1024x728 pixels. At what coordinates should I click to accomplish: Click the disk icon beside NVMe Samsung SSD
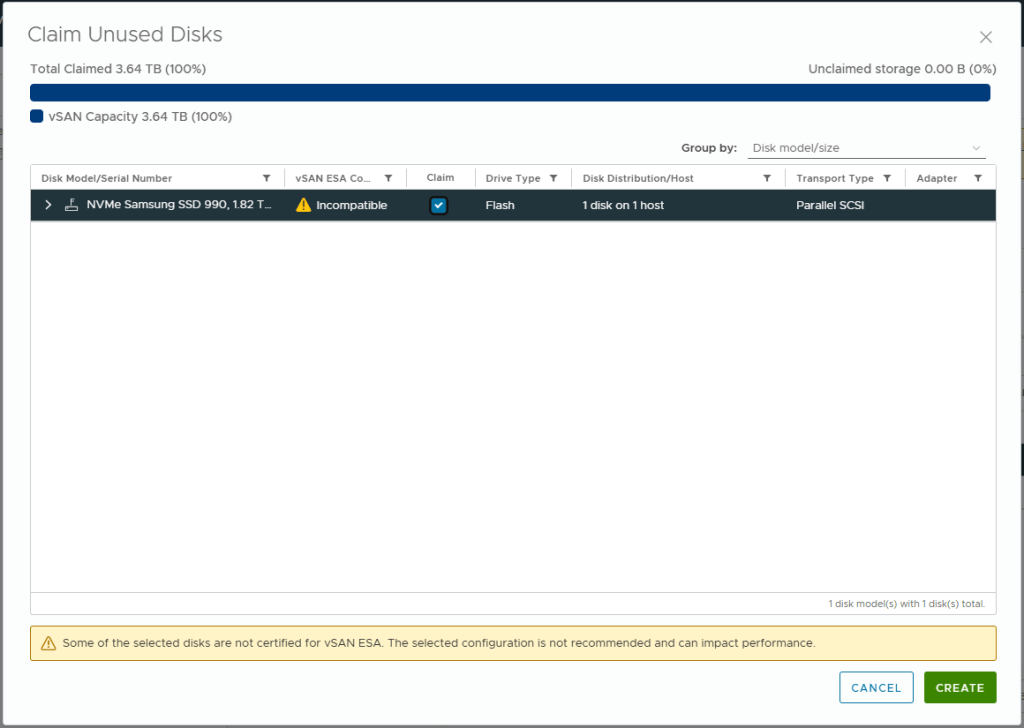(x=71, y=205)
